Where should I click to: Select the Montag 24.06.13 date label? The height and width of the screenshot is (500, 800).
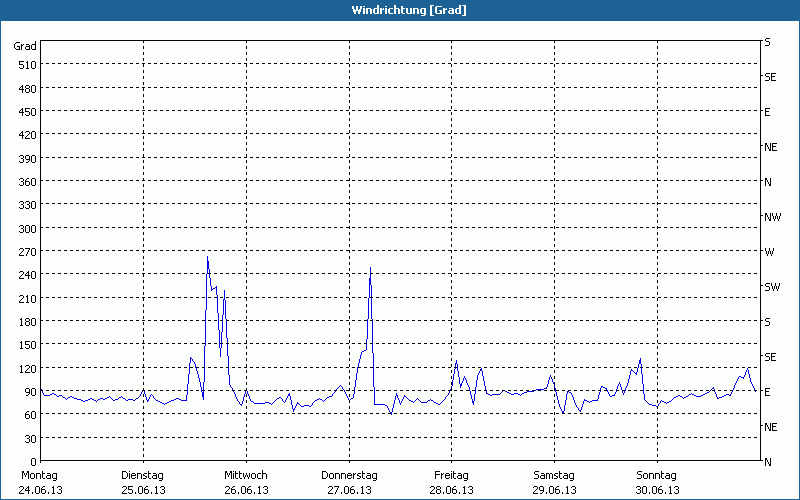tap(40, 482)
